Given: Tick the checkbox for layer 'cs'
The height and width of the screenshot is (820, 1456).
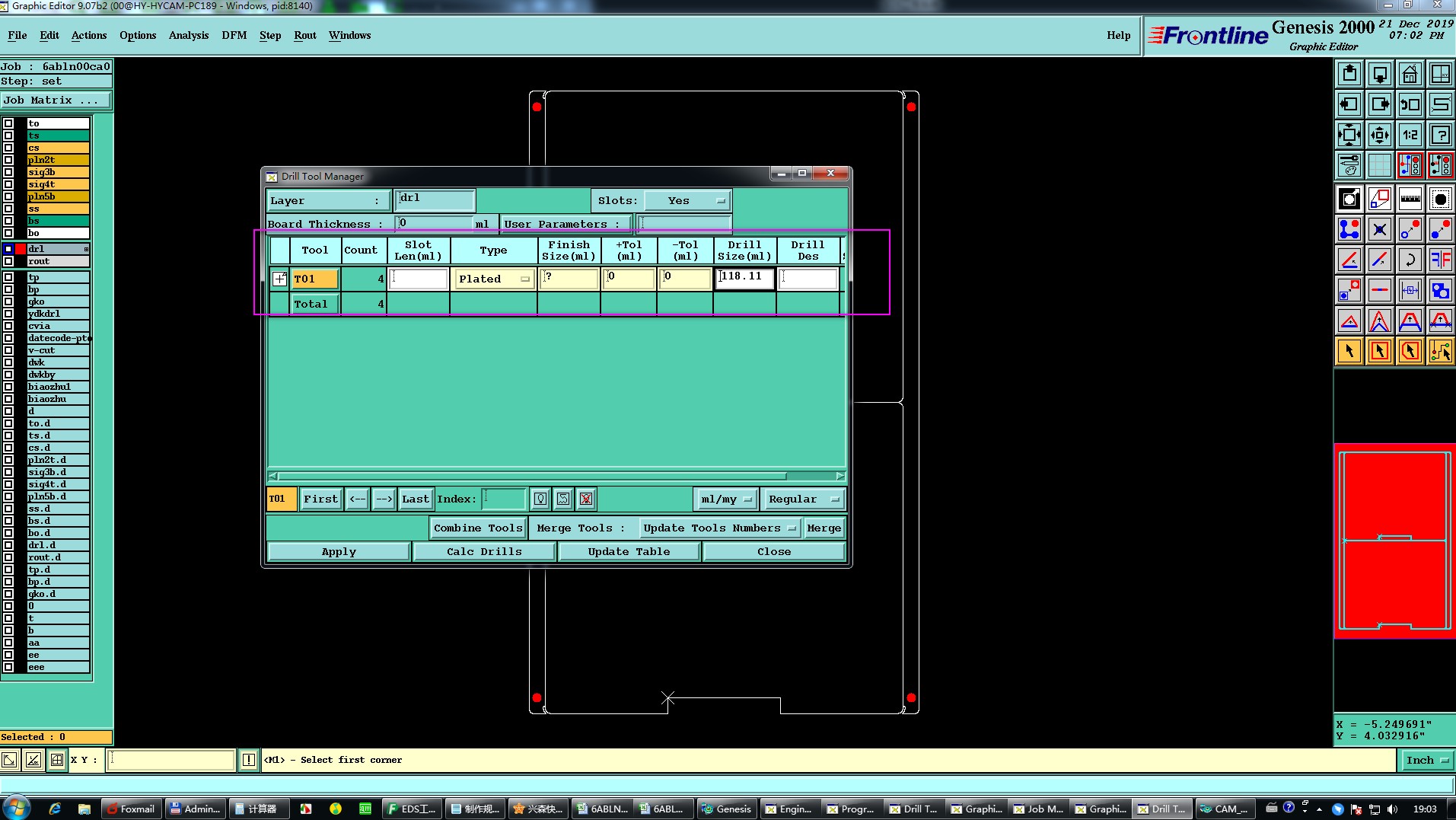Looking at the screenshot, I should (8, 148).
